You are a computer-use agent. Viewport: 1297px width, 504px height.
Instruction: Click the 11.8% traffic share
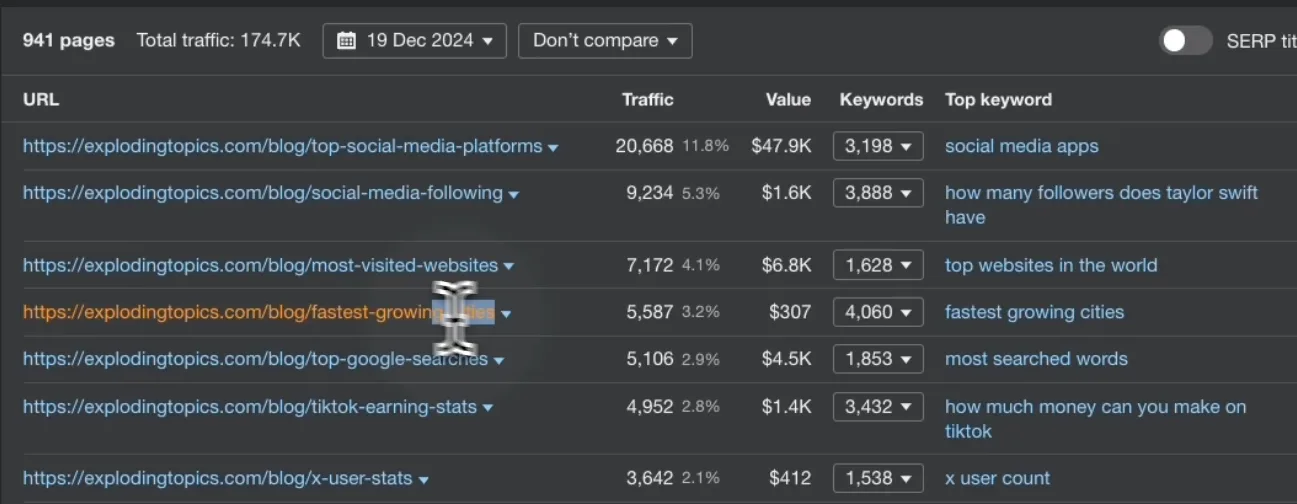tap(705, 146)
